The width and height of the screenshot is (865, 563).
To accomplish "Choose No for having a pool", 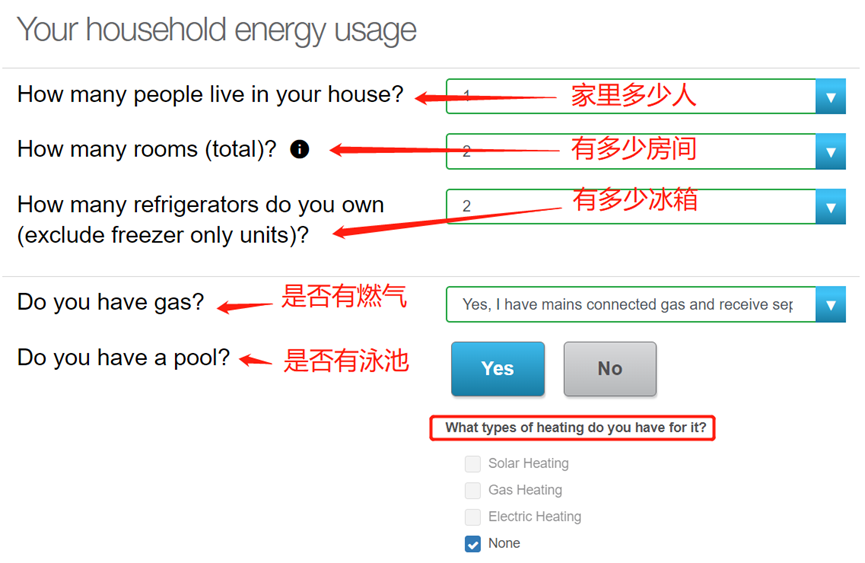I will click(x=610, y=368).
